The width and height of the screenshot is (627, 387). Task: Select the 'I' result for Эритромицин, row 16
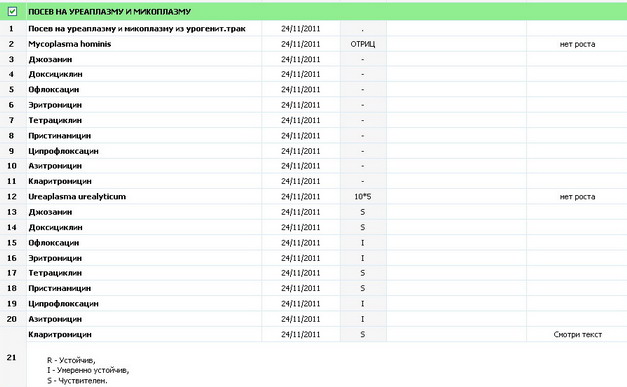click(363, 258)
